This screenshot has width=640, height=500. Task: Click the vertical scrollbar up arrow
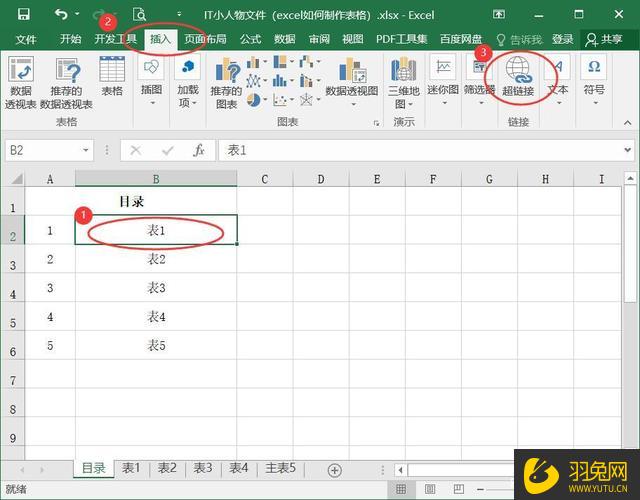click(630, 178)
